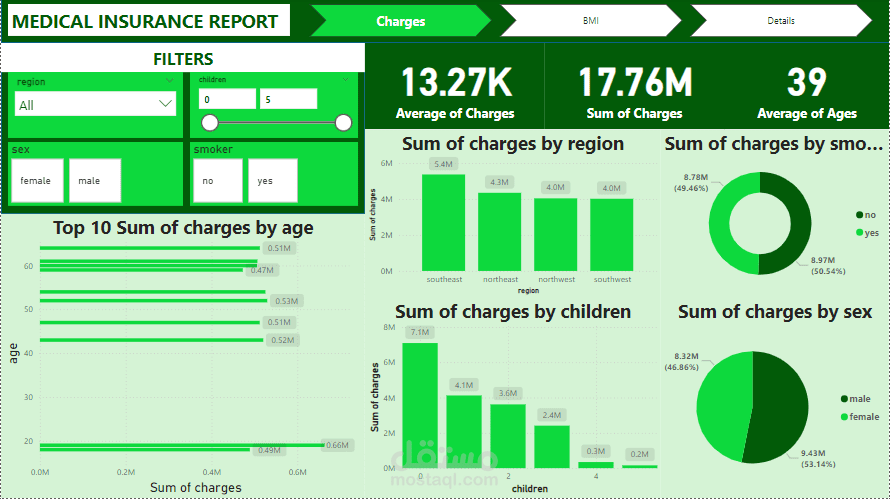
Task: Go to the Details page tab
Action: click(x=781, y=21)
